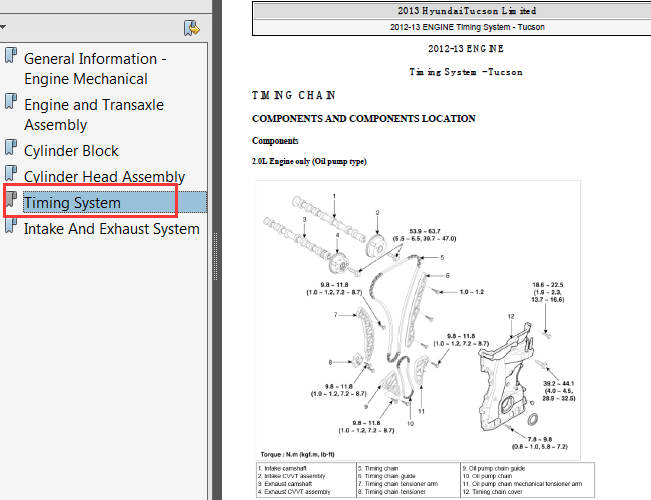Click '2.0L Engine only (Oil pump type)' text
Screen dimensions: 651x500
(x=309, y=162)
